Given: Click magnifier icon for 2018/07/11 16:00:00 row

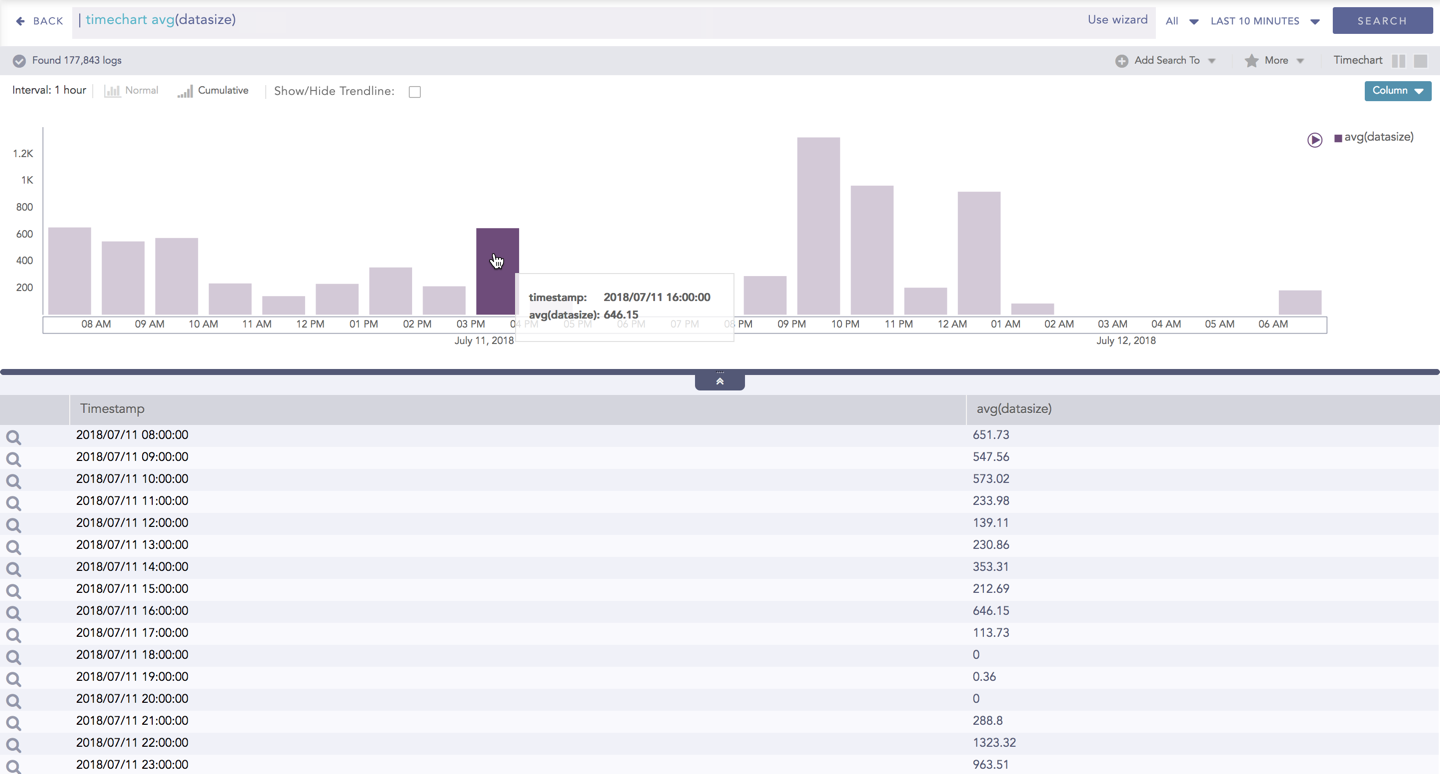Looking at the screenshot, I should tap(14, 614).
